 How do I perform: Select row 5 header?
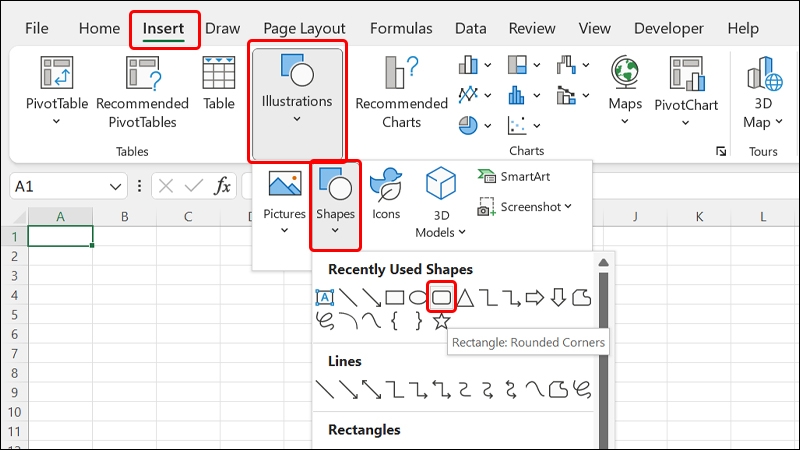(14, 315)
